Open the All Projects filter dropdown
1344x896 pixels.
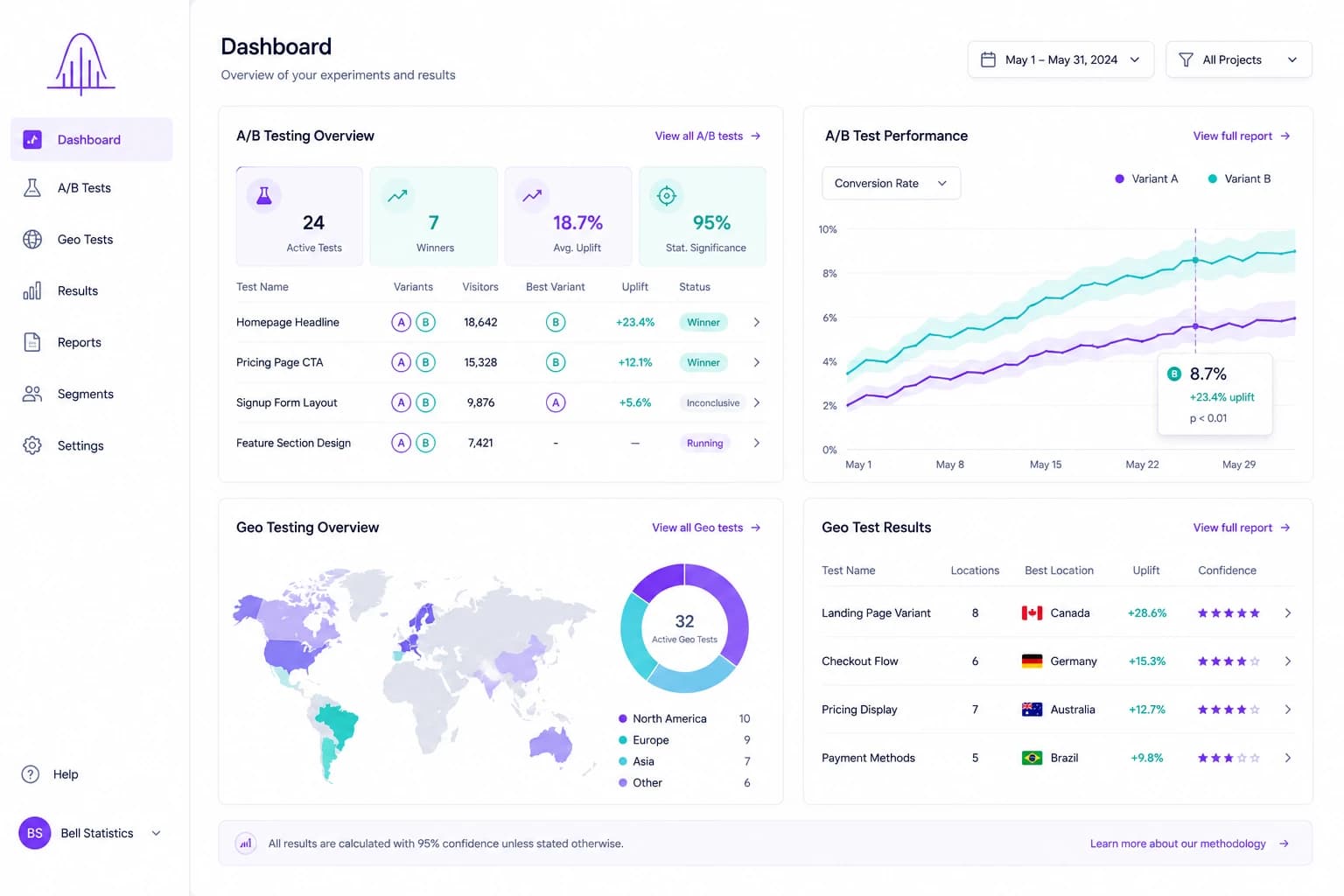(x=1238, y=59)
